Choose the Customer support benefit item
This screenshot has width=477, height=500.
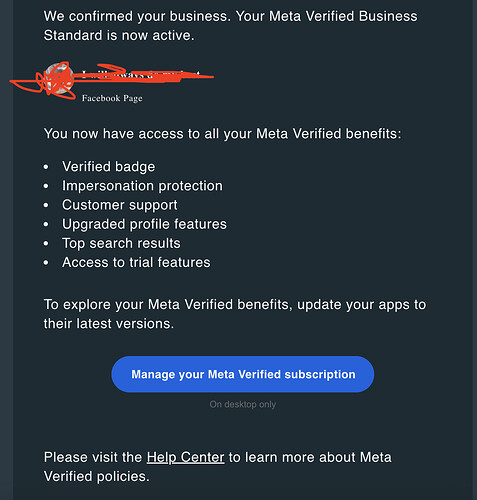coord(120,205)
